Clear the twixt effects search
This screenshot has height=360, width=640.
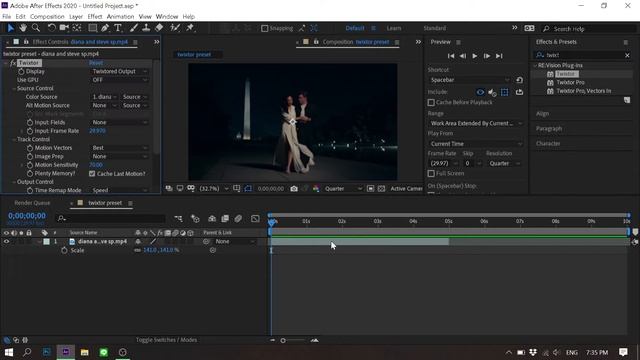tap(627, 55)
